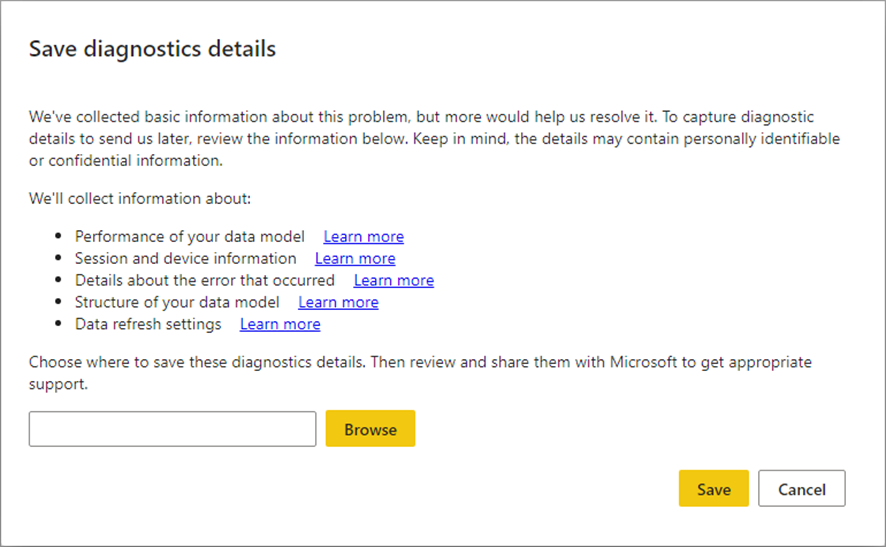Visit Learn more for data refresh settings
Viewport: 886px width, 547px height.
coord(280,324)
